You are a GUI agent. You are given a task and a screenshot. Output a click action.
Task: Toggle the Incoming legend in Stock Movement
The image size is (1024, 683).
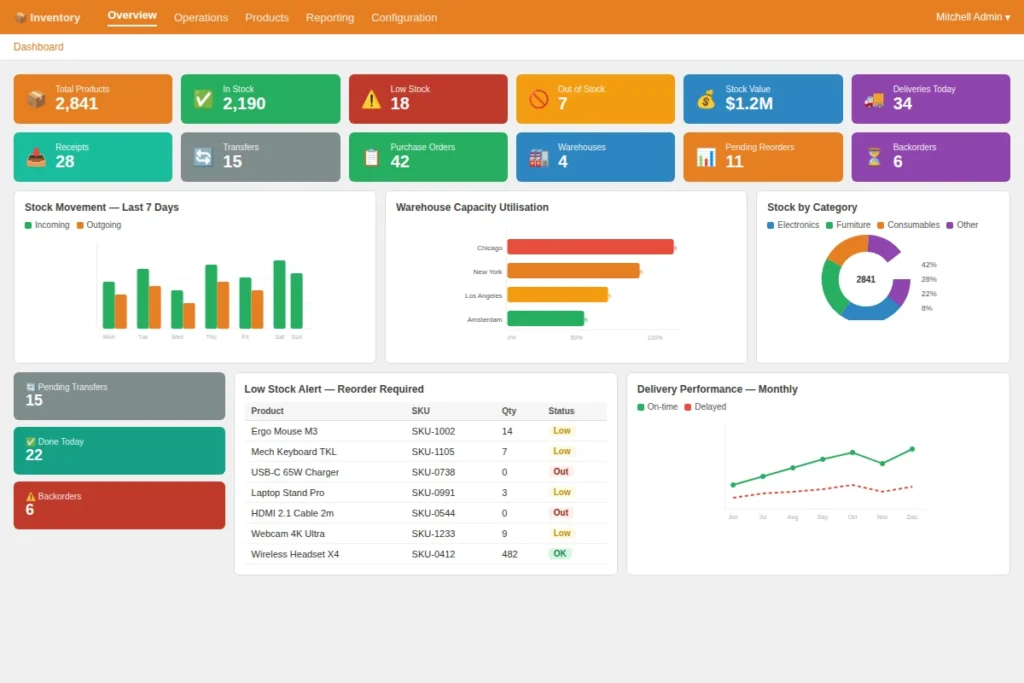(x=47, y=225)
